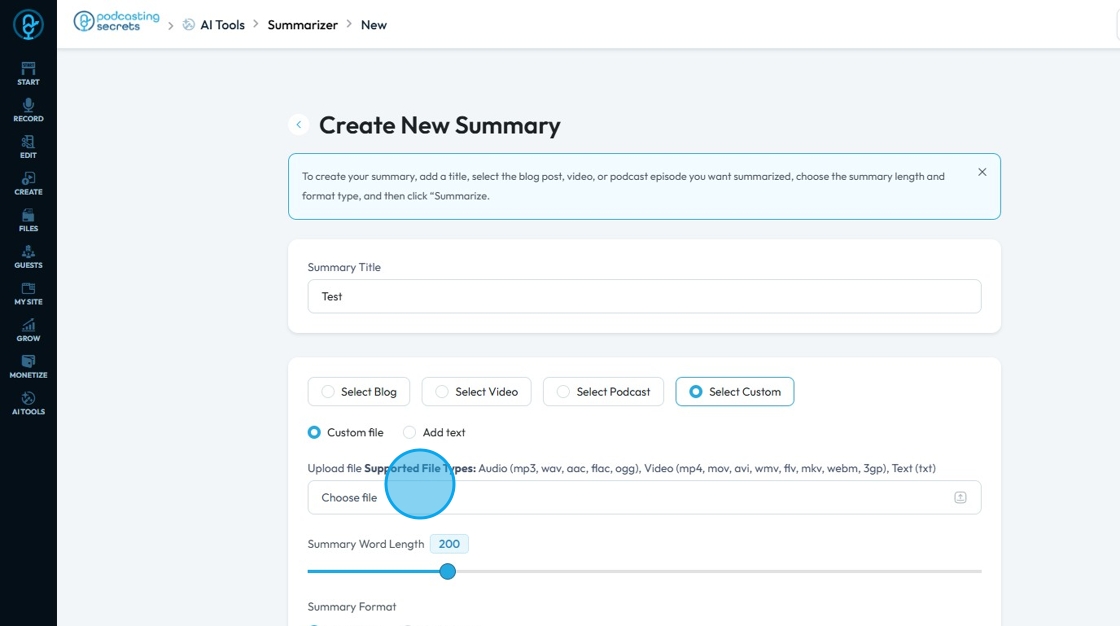This screenshot has width=1120, height=626.
Task: Open the Monetize sidebar icon
Action: coord(28,366)
